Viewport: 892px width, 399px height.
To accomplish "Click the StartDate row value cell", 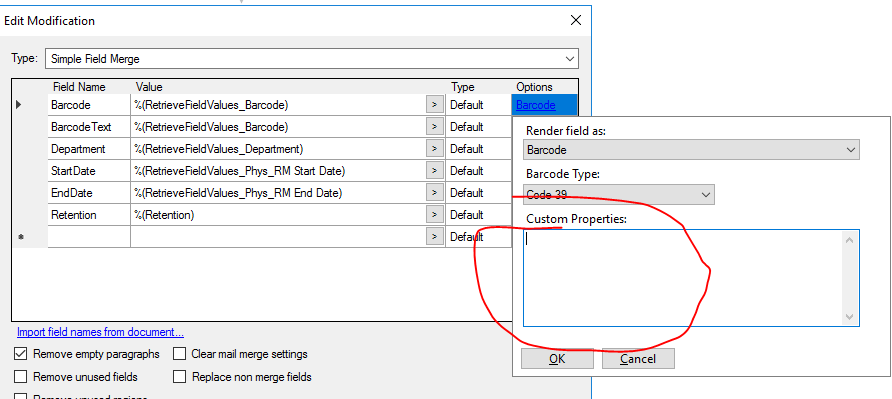I will (278, 171).
